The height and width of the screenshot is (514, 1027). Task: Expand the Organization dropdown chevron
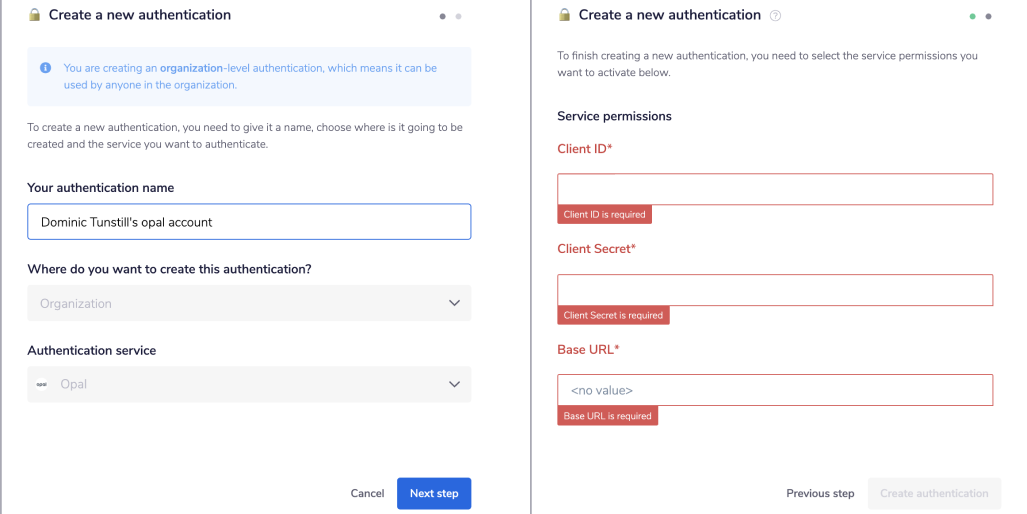(454, 303)
